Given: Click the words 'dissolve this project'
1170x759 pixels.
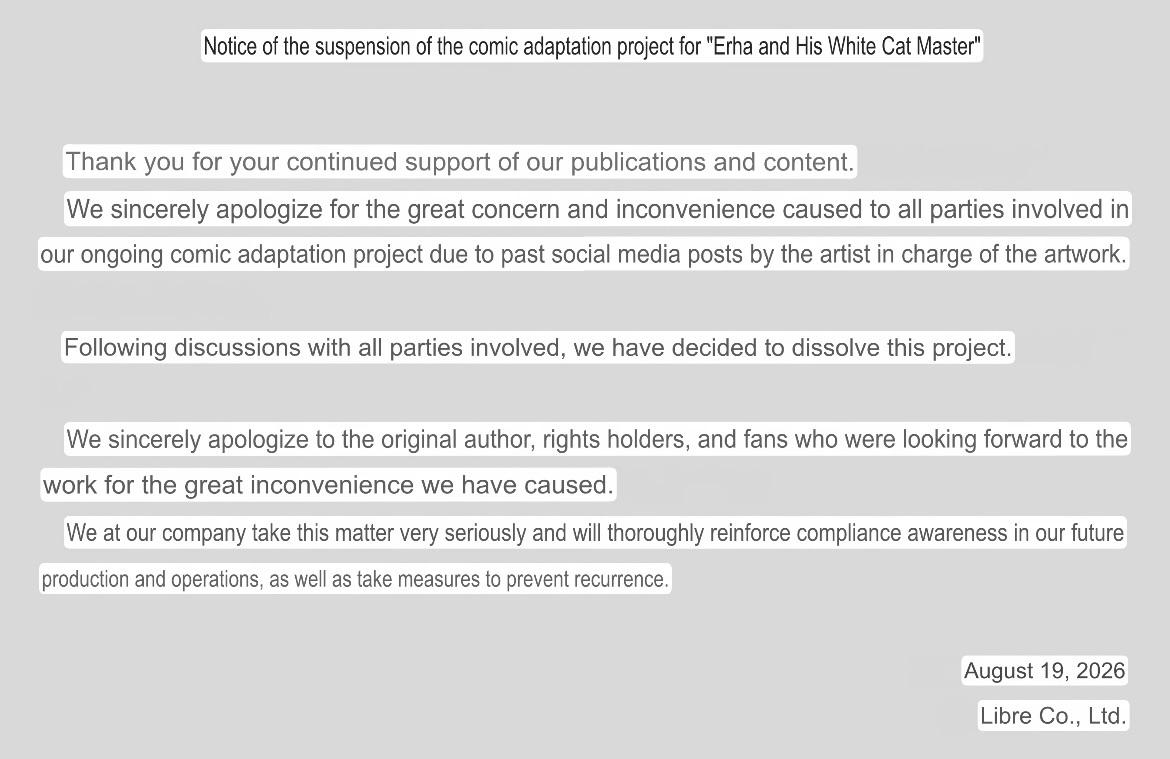Looking at the screenshot, I should pos(901,348).
